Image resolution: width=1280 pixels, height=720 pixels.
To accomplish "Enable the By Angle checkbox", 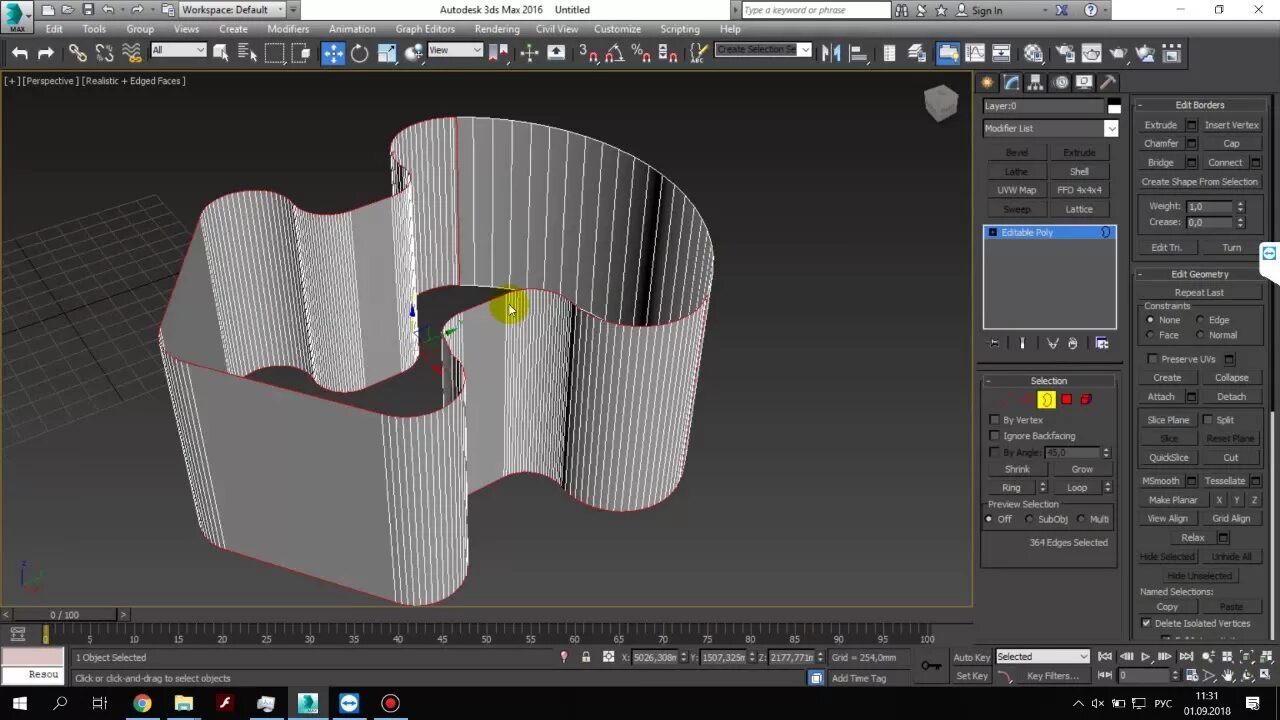I will [994, 452].
